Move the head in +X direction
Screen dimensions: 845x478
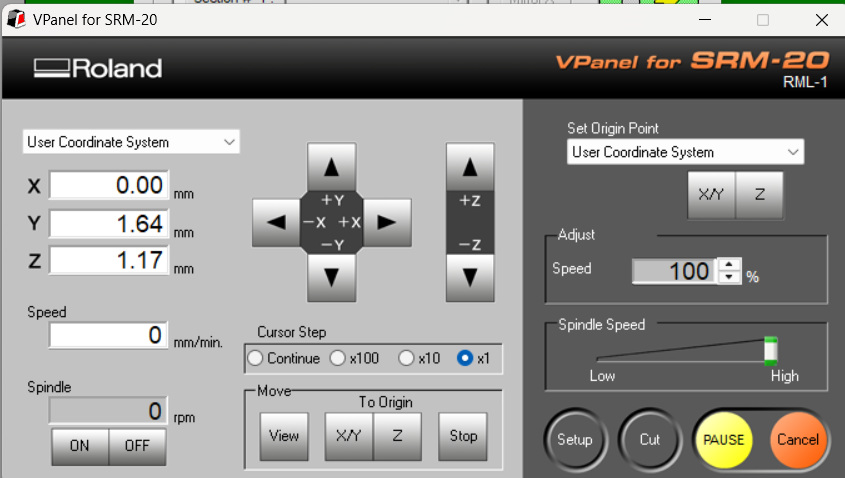click(x=387, y=222)
